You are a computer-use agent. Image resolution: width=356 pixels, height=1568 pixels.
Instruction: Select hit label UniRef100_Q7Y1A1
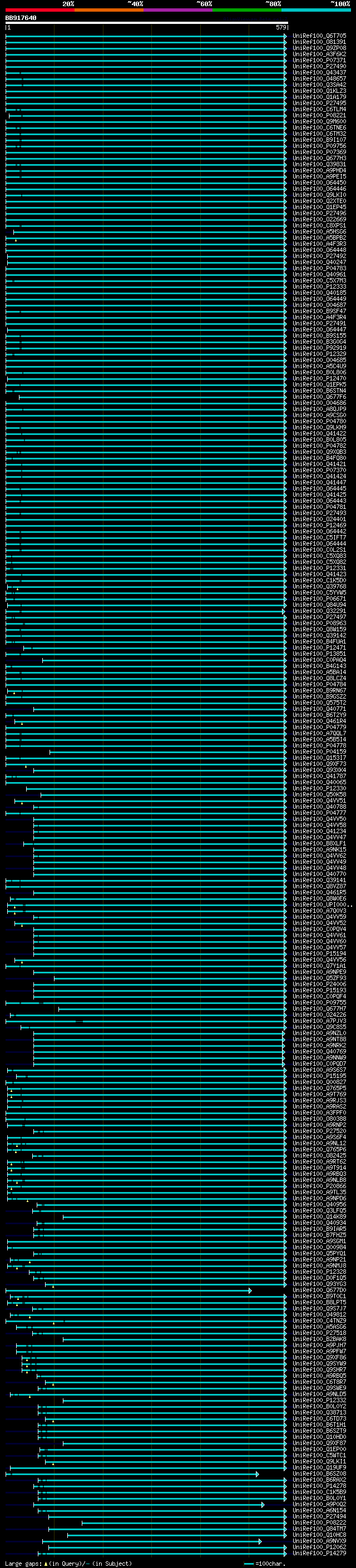pyautogui.click(x=319, y=966)
